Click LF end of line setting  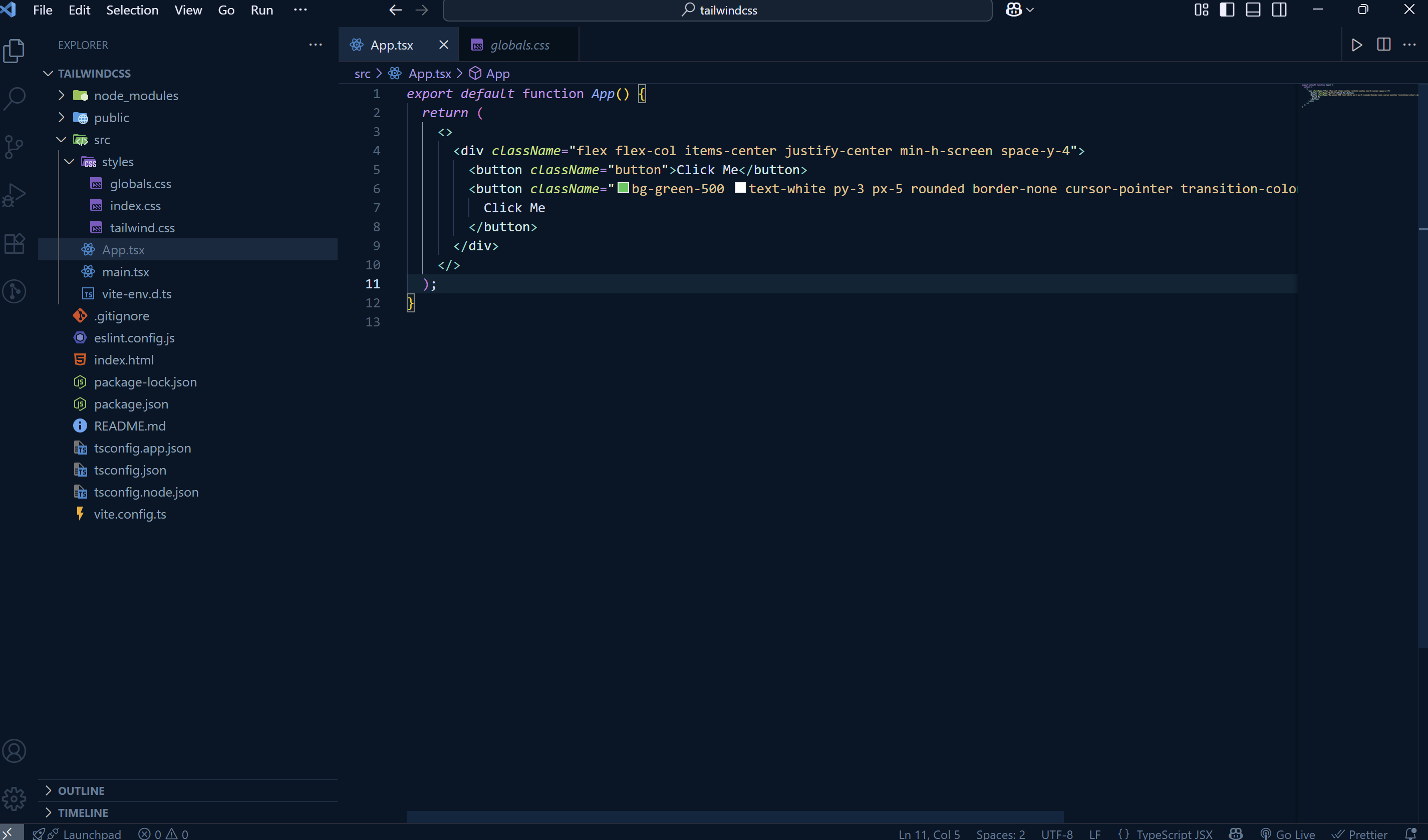click(1095, 834)
